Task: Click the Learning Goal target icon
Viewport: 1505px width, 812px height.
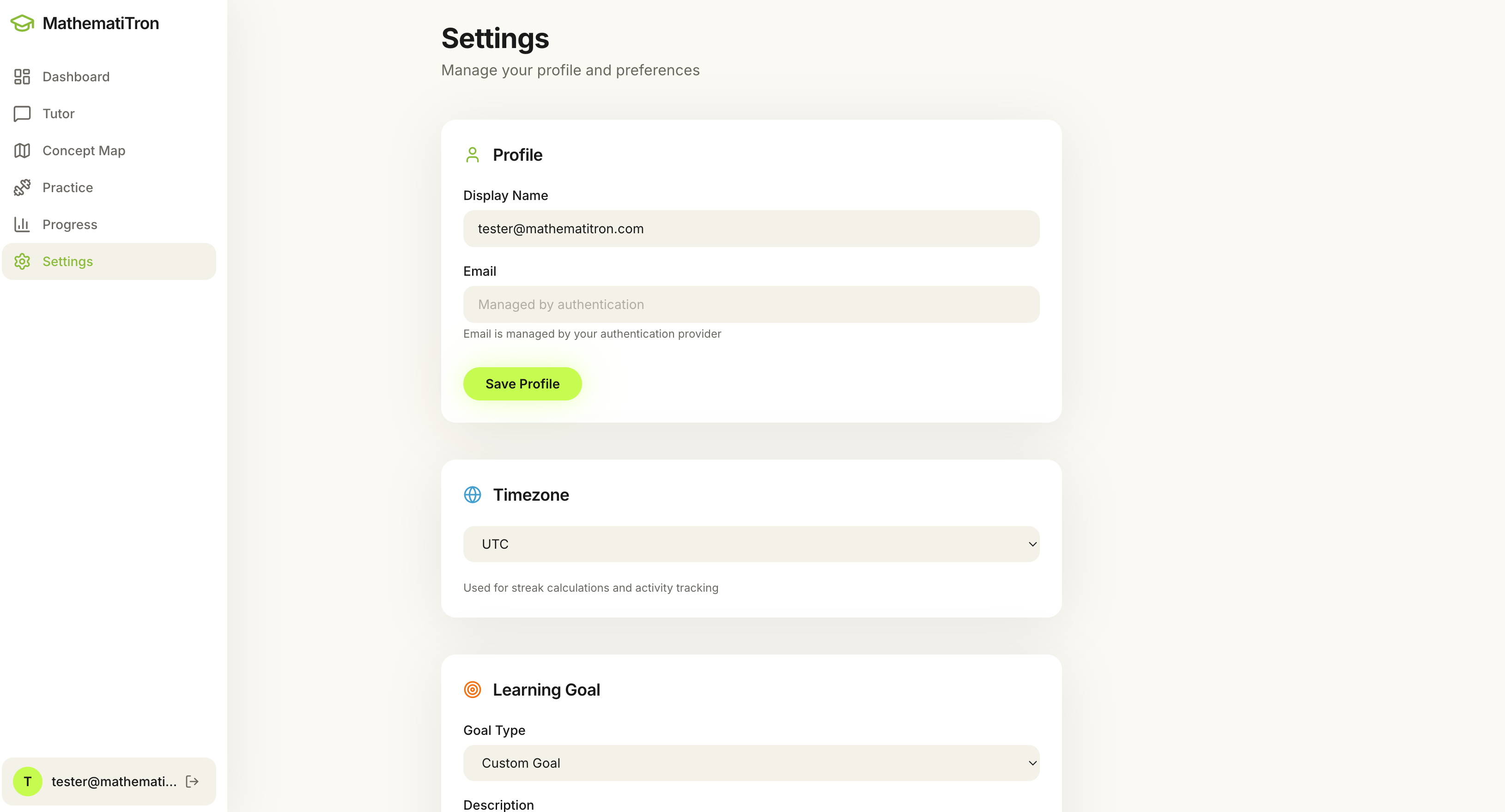Action: pyautogui.click(x=472, y=689)
